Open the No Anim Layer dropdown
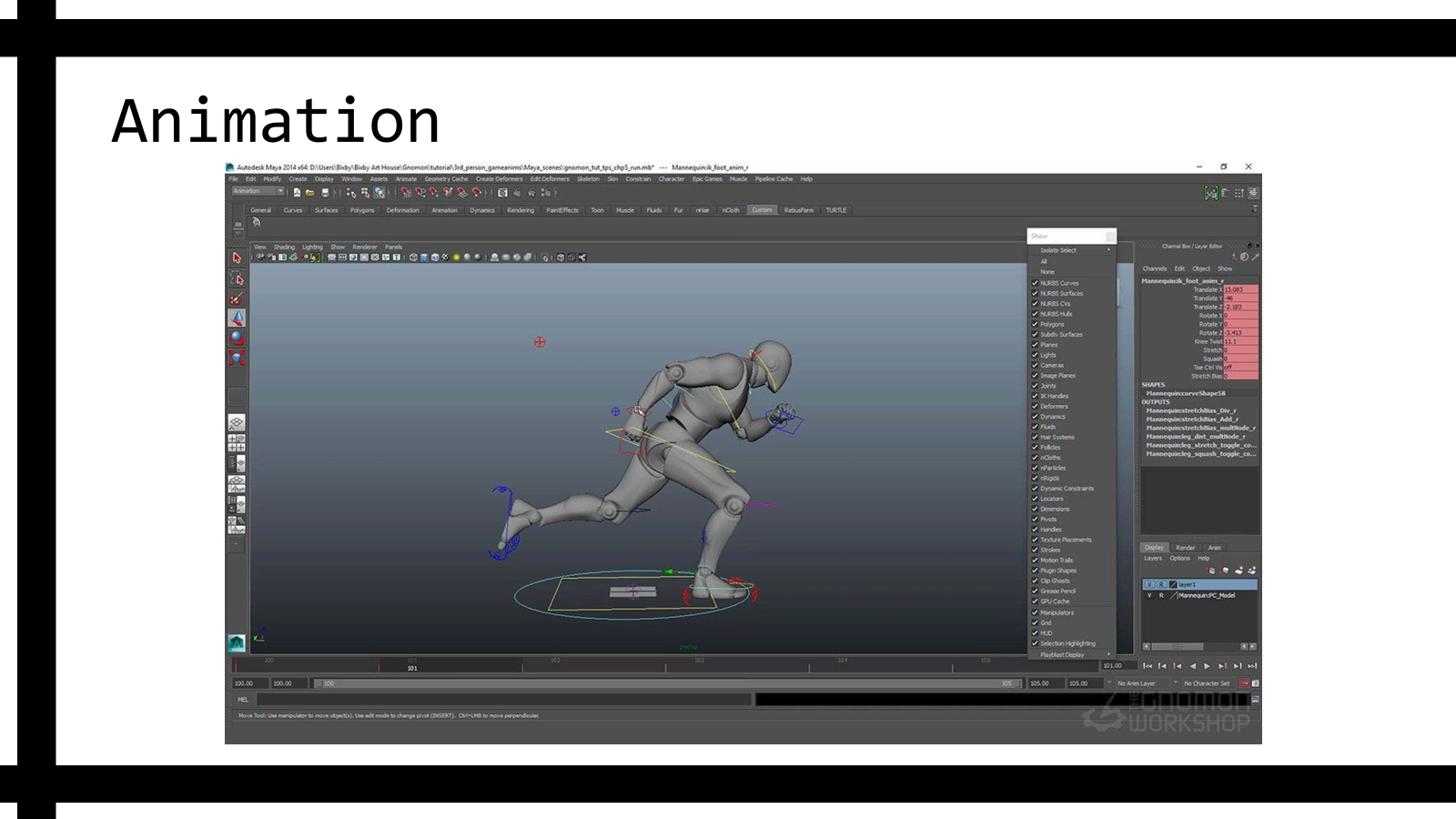Image resolution: width=1456 pixels, height=819 pixels. tap(1143, 683)
